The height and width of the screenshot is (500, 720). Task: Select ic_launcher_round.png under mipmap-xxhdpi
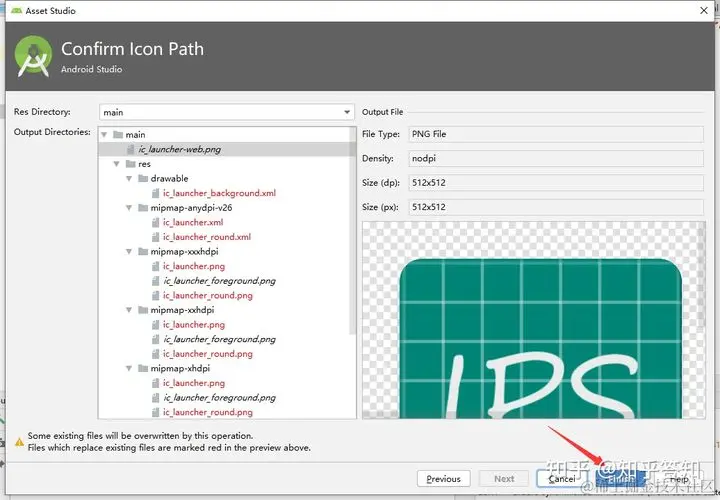pyautogui.click(x=208, y=354)
